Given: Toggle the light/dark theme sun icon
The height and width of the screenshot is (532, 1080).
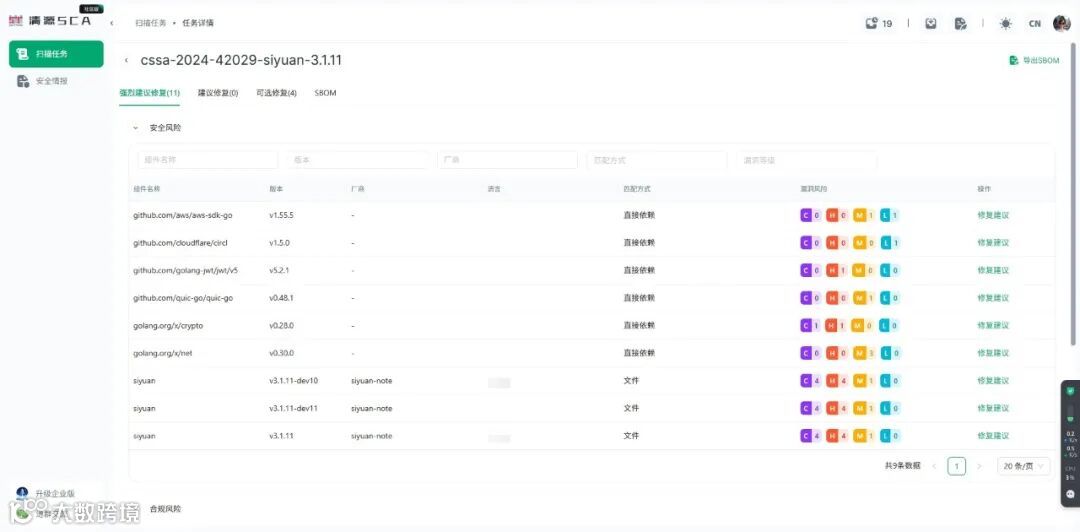Looking at the screenshot, I should [x=1006, y=23].
